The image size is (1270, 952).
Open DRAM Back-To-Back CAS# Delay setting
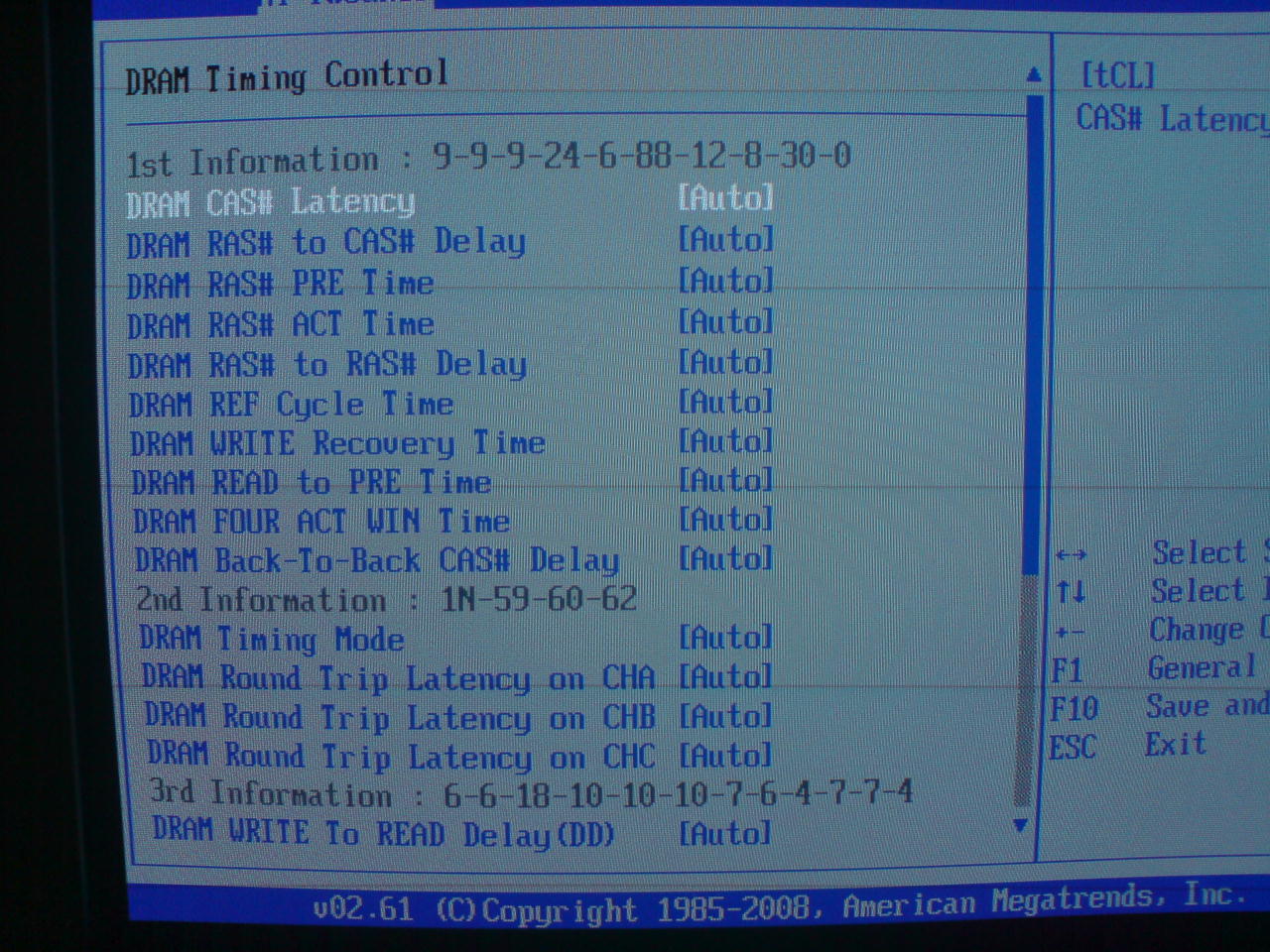click(x=377, y=560)
